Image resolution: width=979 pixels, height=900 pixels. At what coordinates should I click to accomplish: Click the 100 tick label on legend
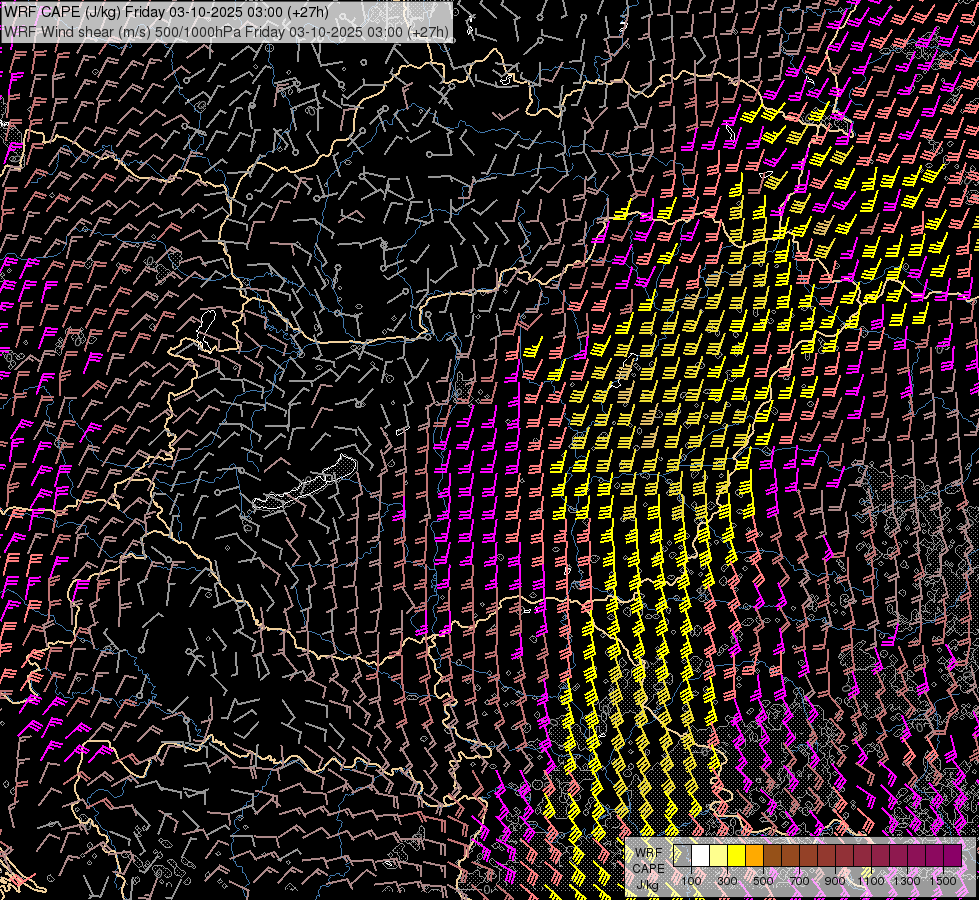(x=692, y=881)
